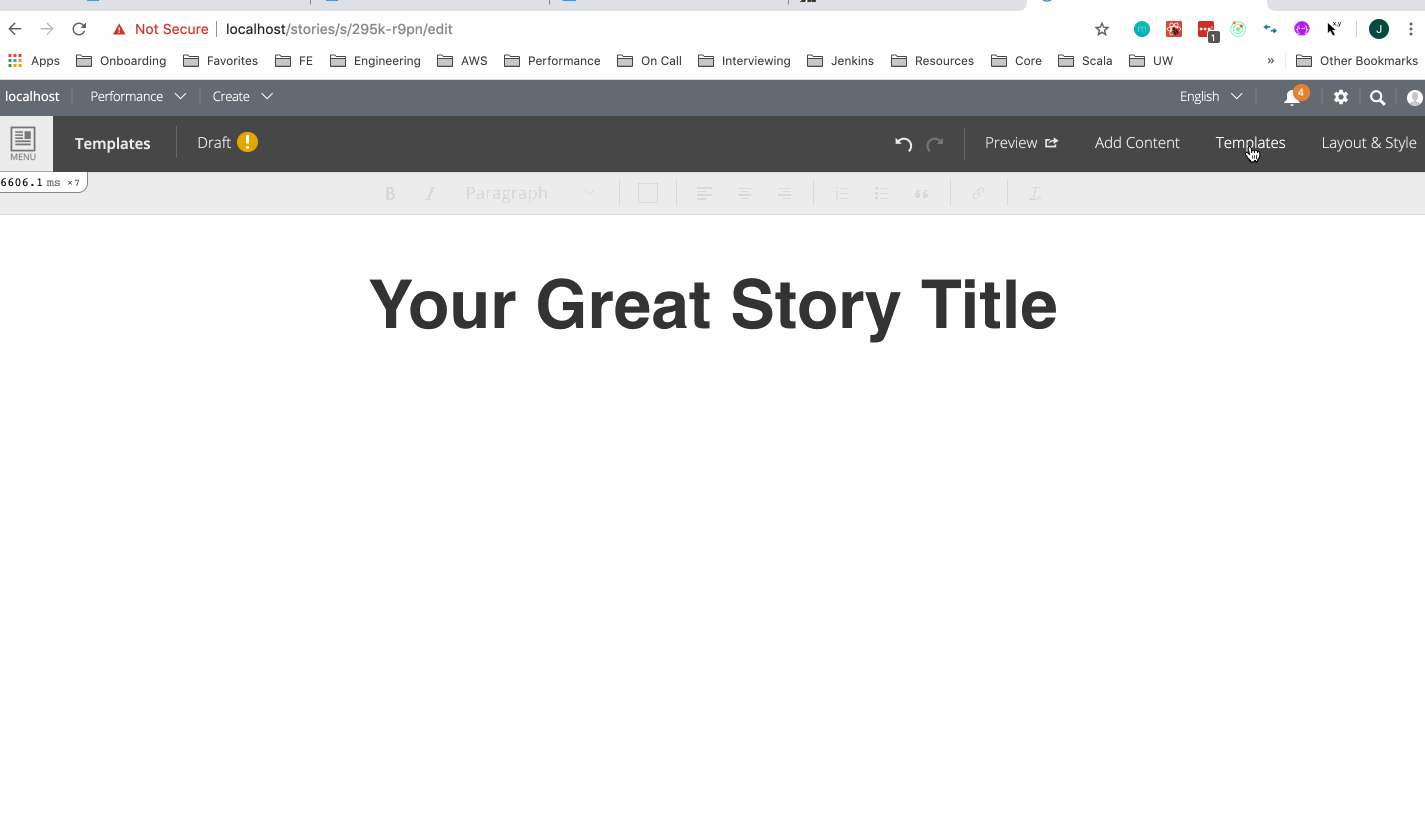1425x818 pixels.
Task: Go back in browser history
Action: click(x=15, y=29)
